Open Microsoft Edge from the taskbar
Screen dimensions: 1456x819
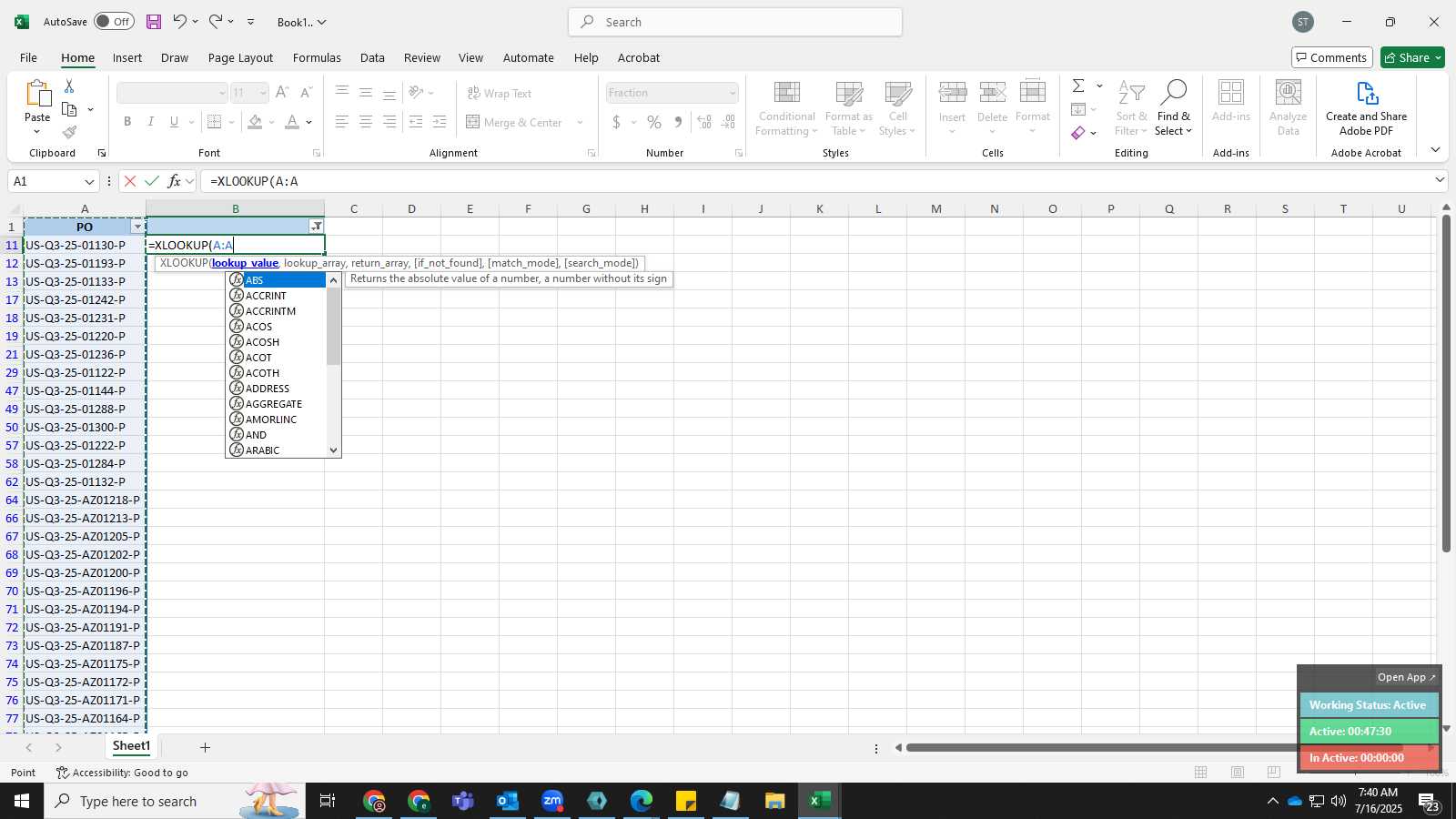coord(642,801)
